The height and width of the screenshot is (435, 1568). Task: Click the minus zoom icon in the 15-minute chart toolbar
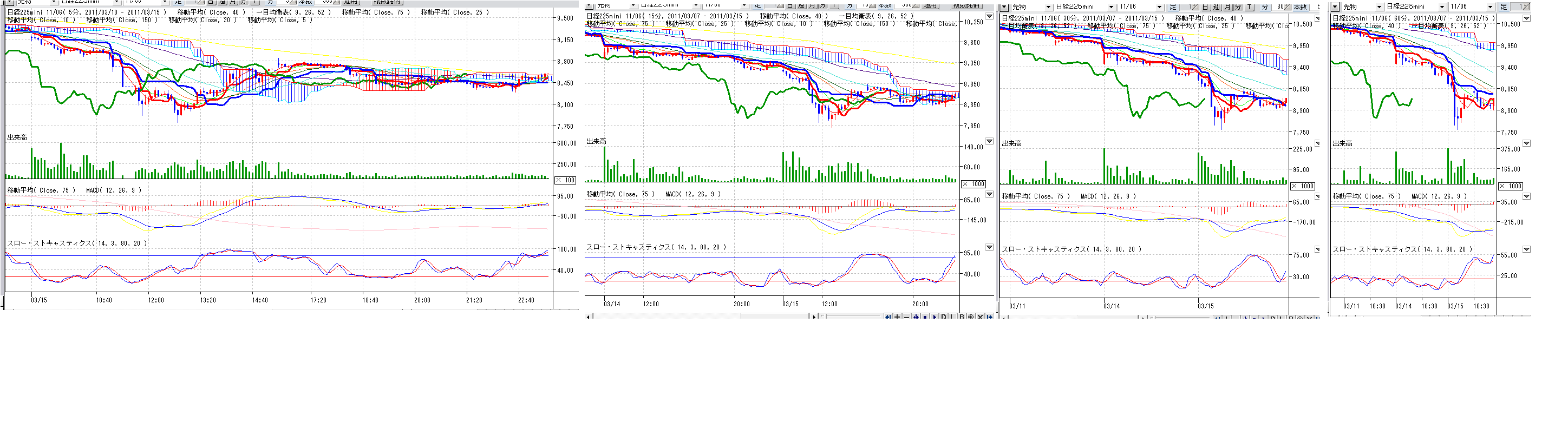[x=906, y=317]
